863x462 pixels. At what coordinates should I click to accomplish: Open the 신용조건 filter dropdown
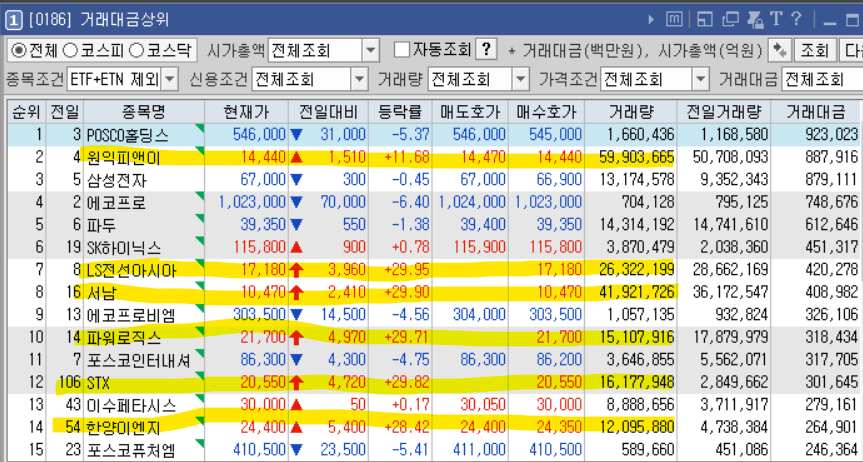pos(359,80)
